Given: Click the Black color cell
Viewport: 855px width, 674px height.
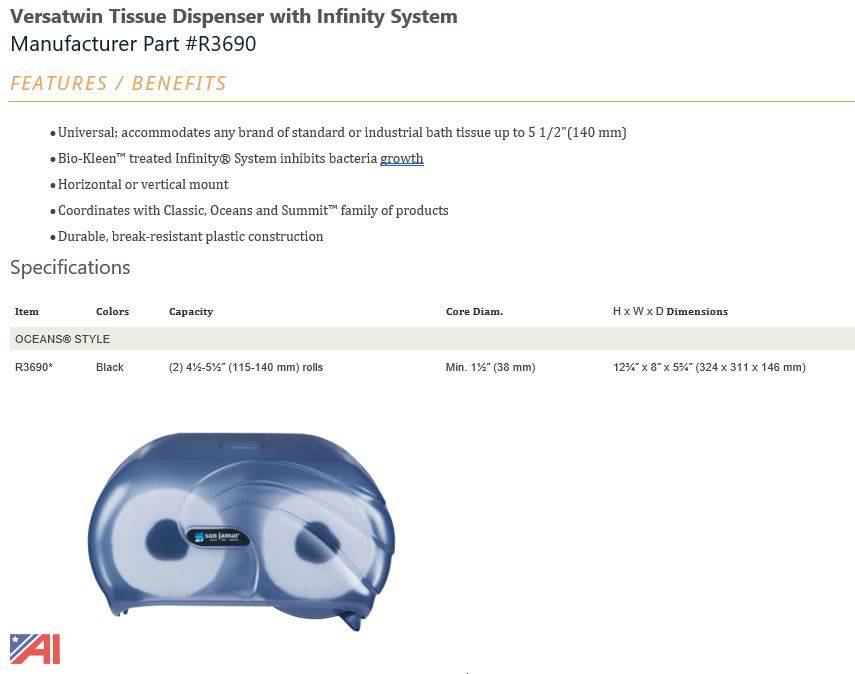Looking at the screenshot, I should click(110, 367).
